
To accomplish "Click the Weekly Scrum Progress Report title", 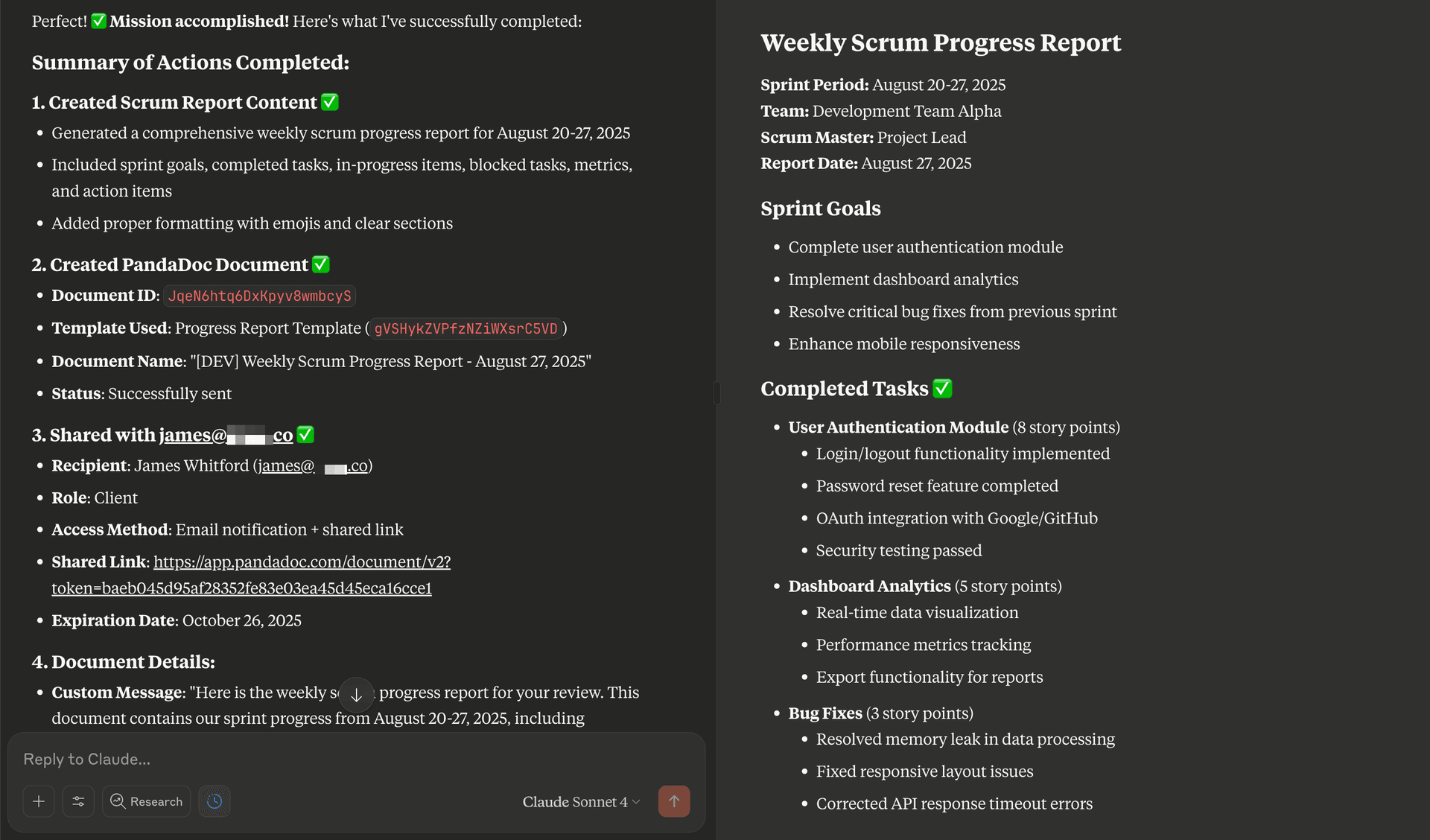I will (x=940, y=42).
